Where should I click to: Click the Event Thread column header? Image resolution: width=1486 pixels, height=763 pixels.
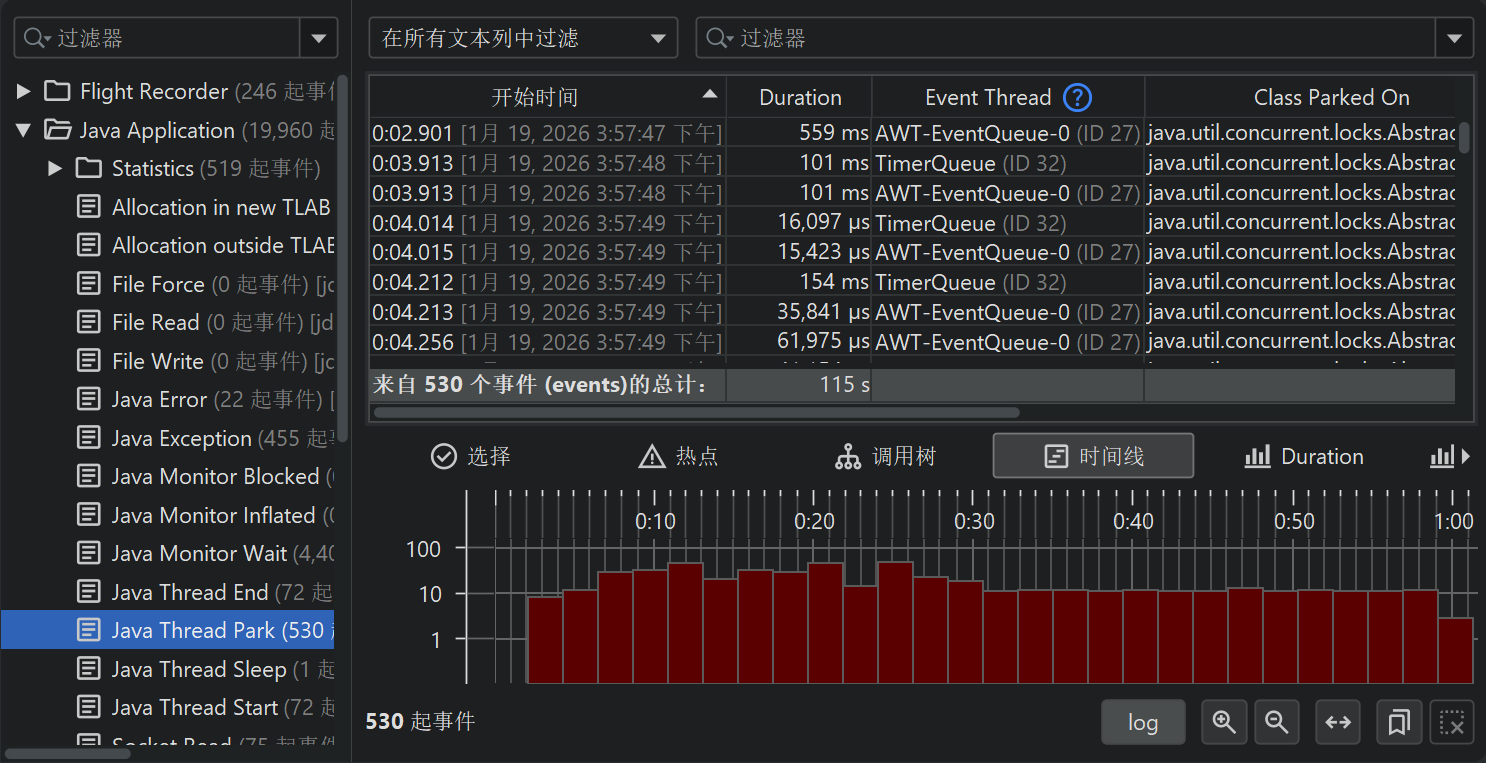click(1008, 98)
